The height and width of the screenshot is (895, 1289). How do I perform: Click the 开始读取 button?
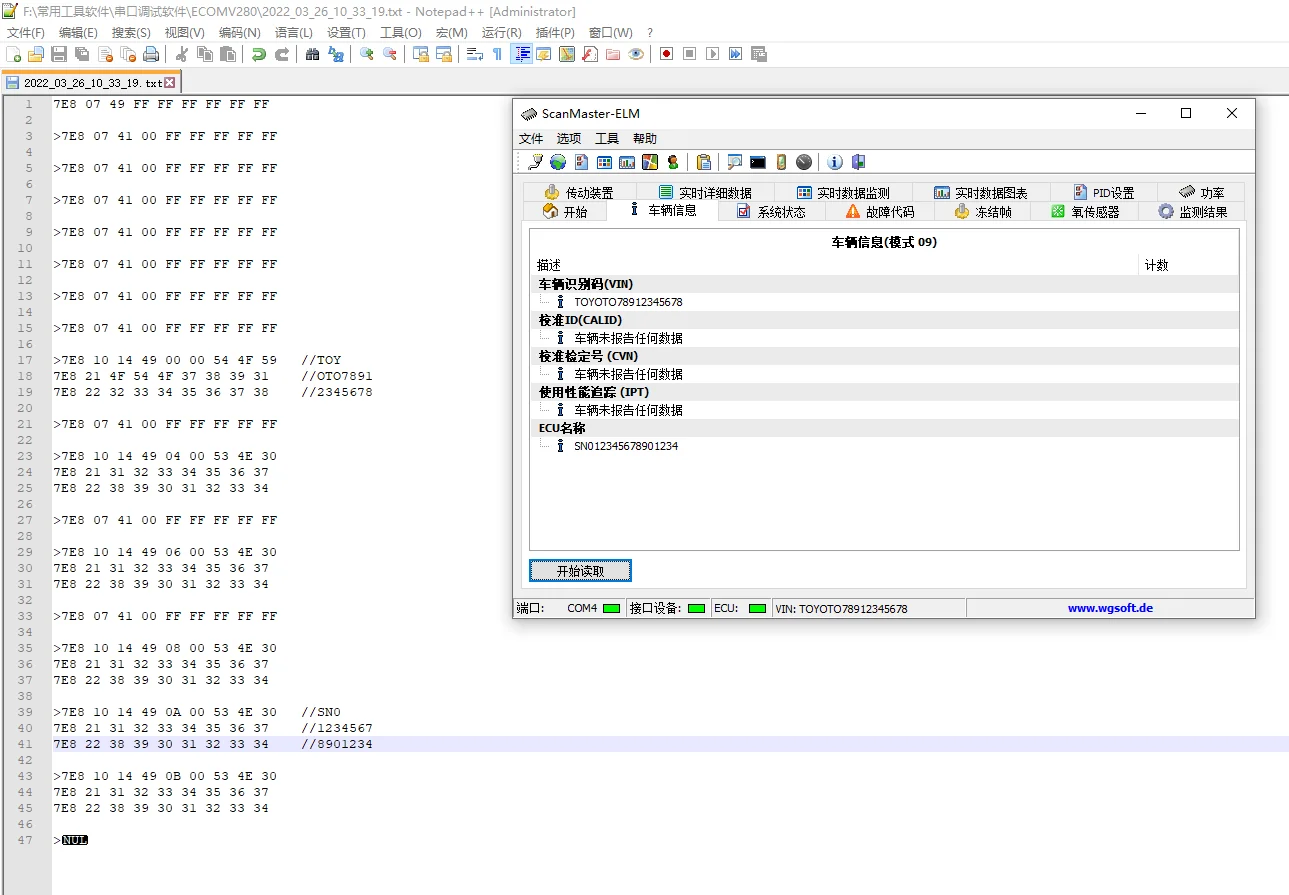click(x=580, y=571)
